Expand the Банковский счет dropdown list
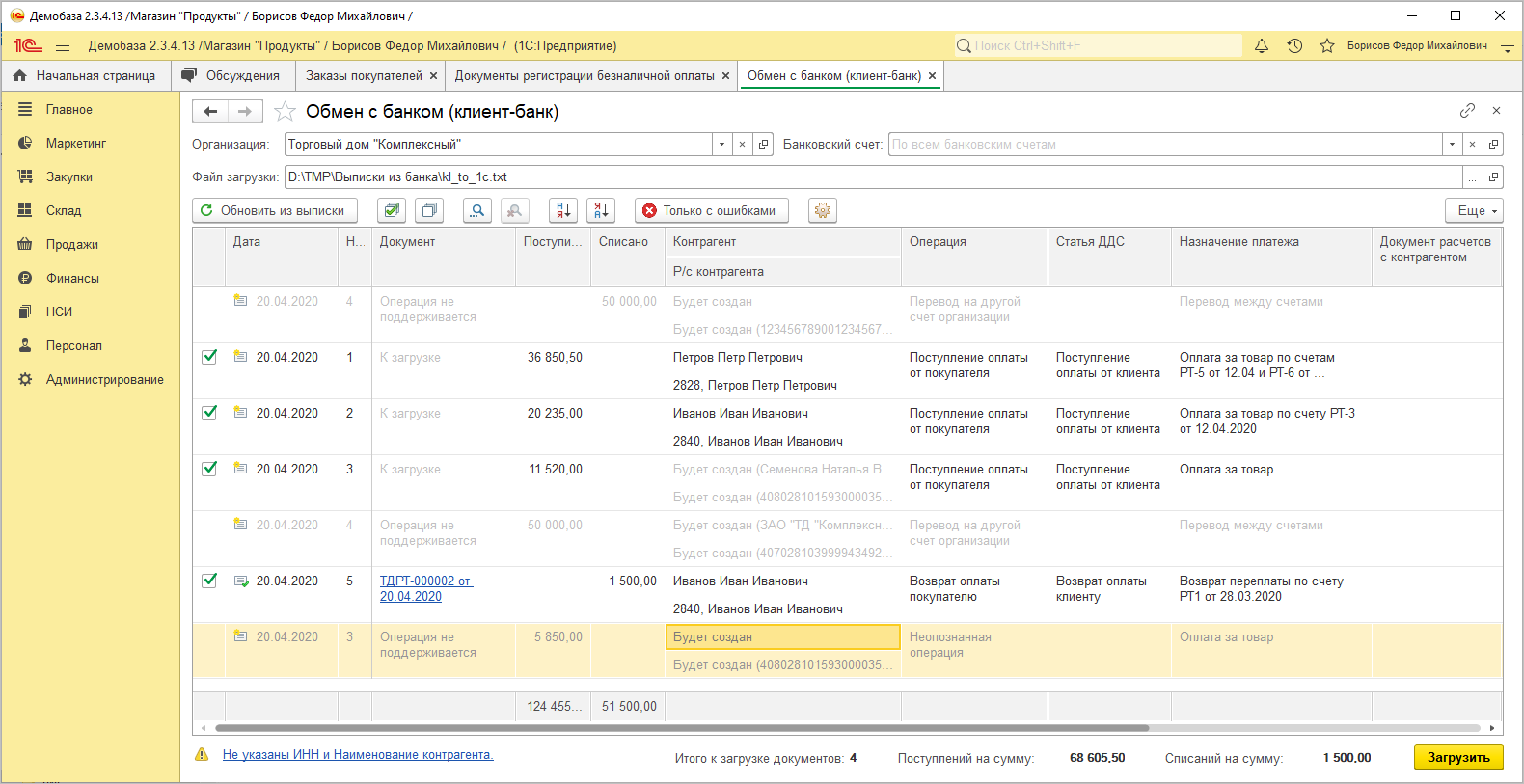The height and width of the screenshot is (784, 1524). coord(1452,145)
